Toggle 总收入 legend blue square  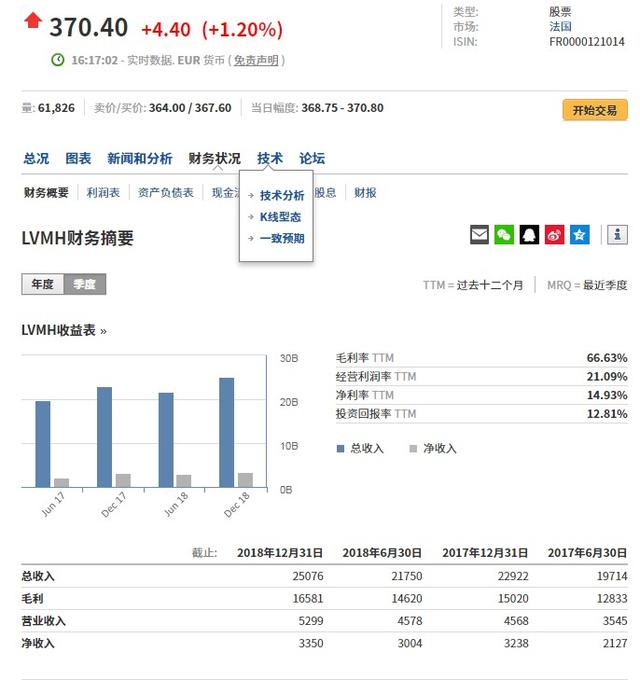[340, 448]
